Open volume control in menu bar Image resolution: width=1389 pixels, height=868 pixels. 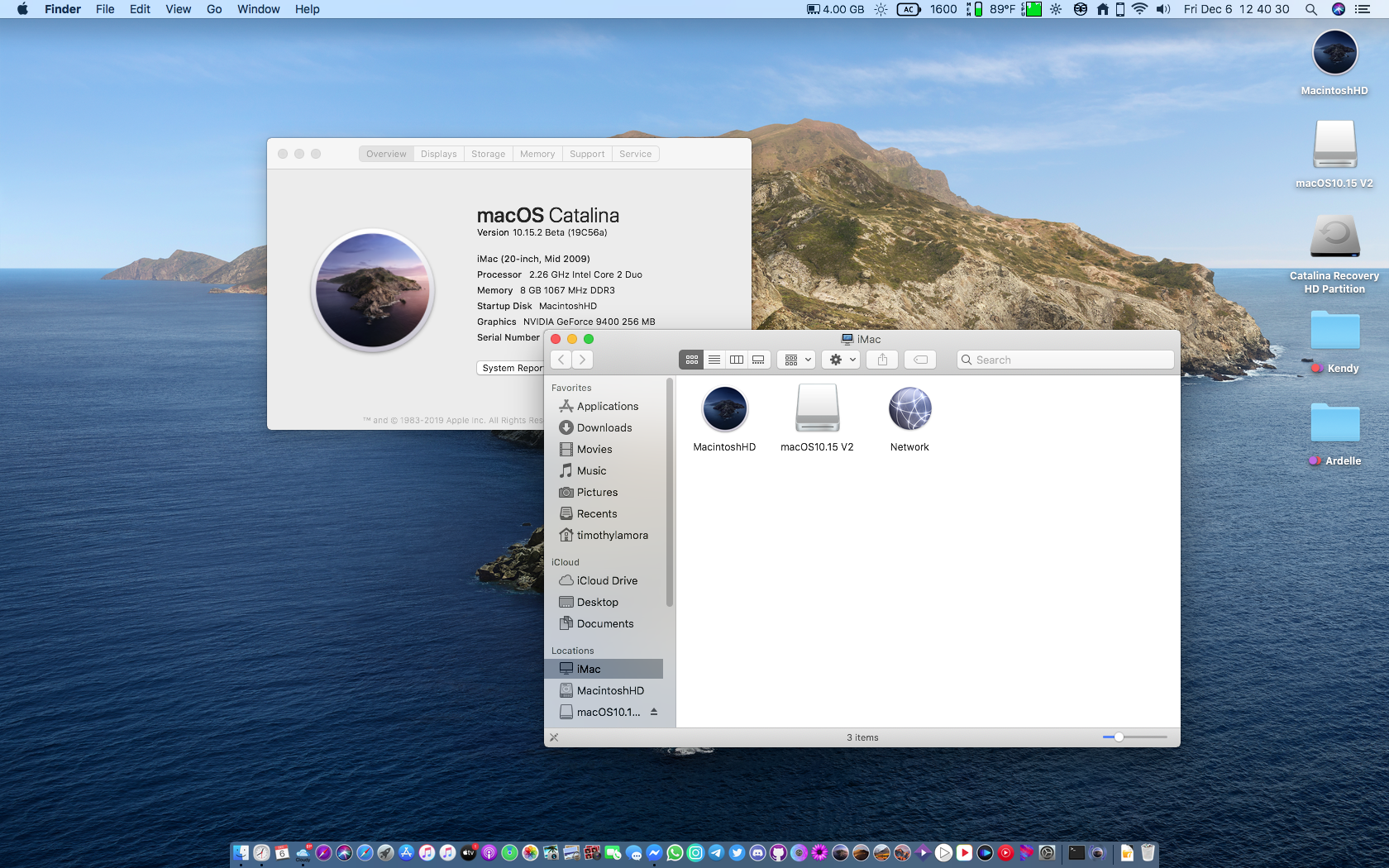coord(1163,9)
